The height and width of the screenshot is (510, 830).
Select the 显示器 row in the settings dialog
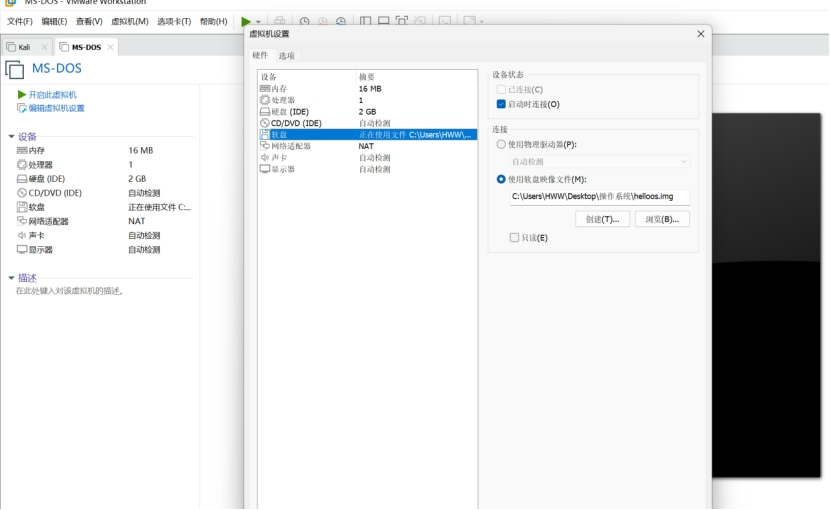367,169
